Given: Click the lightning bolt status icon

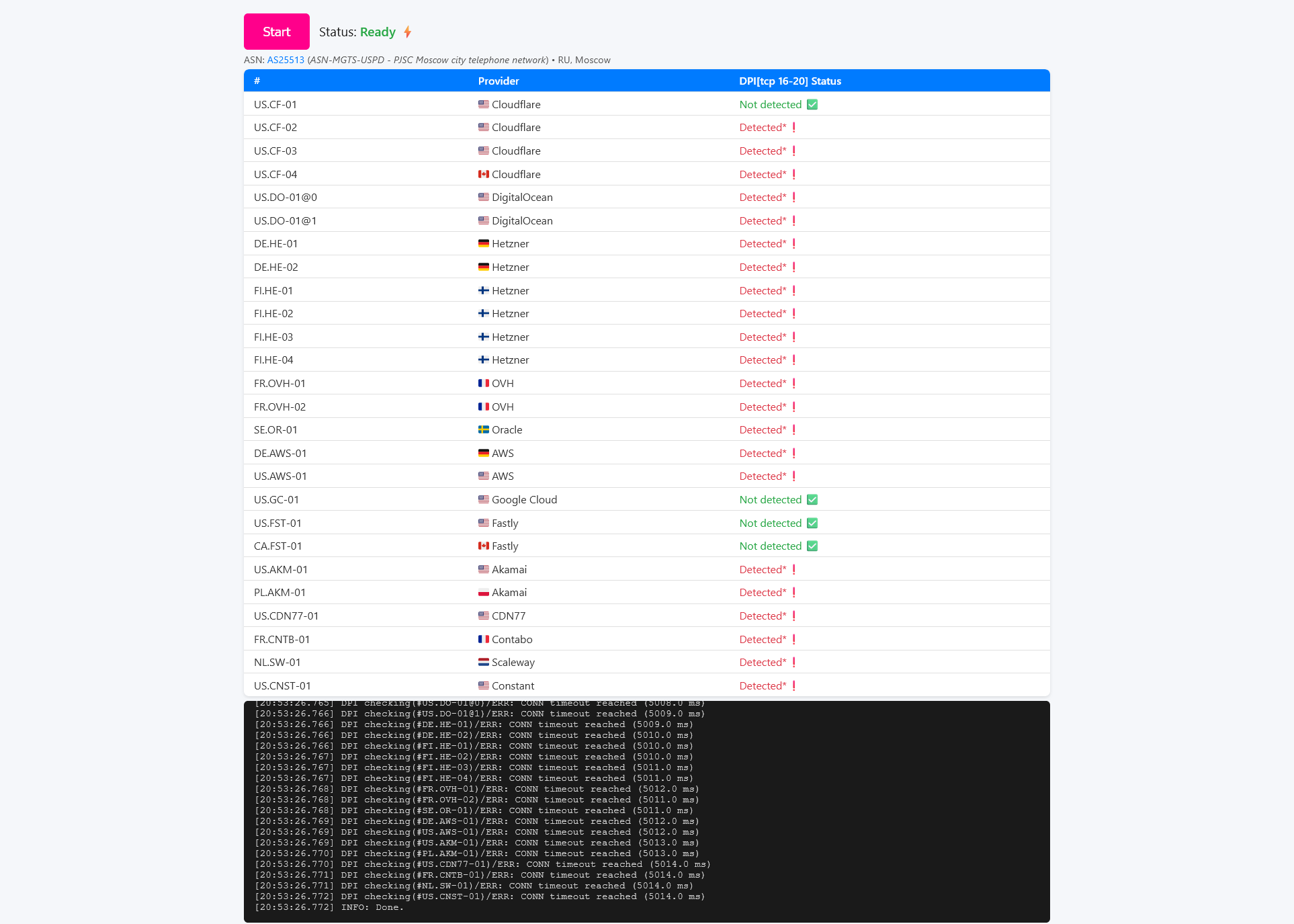Looking at the screenshot, I should pos(407,32).
